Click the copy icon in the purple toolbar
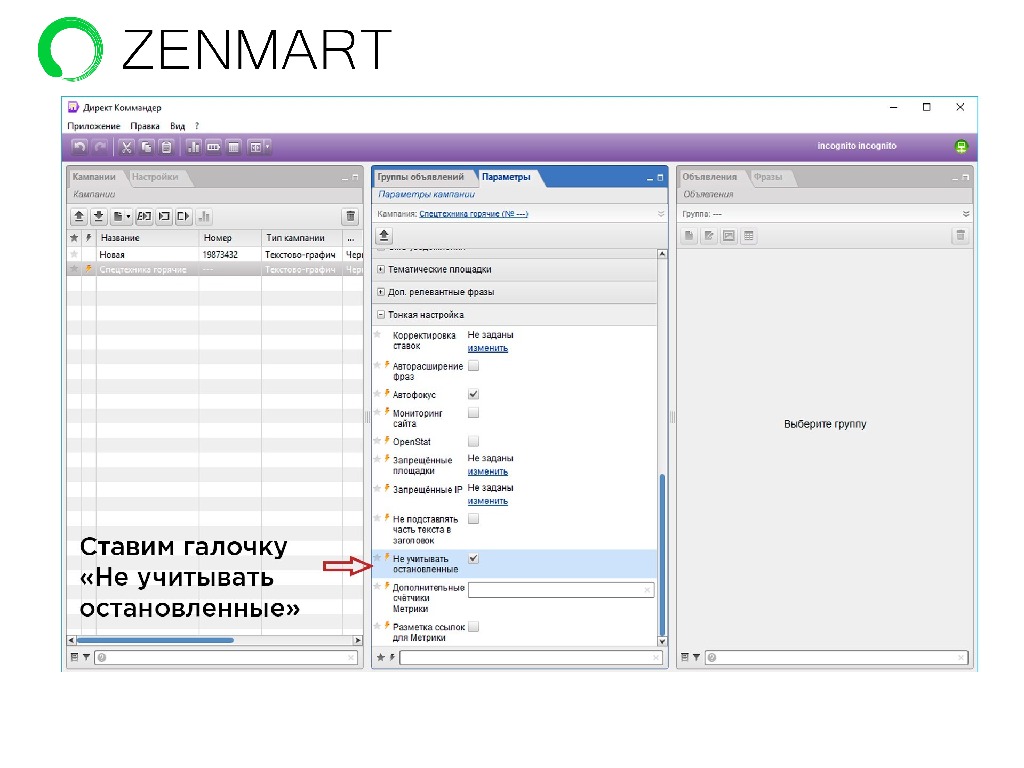 (146, 147)
